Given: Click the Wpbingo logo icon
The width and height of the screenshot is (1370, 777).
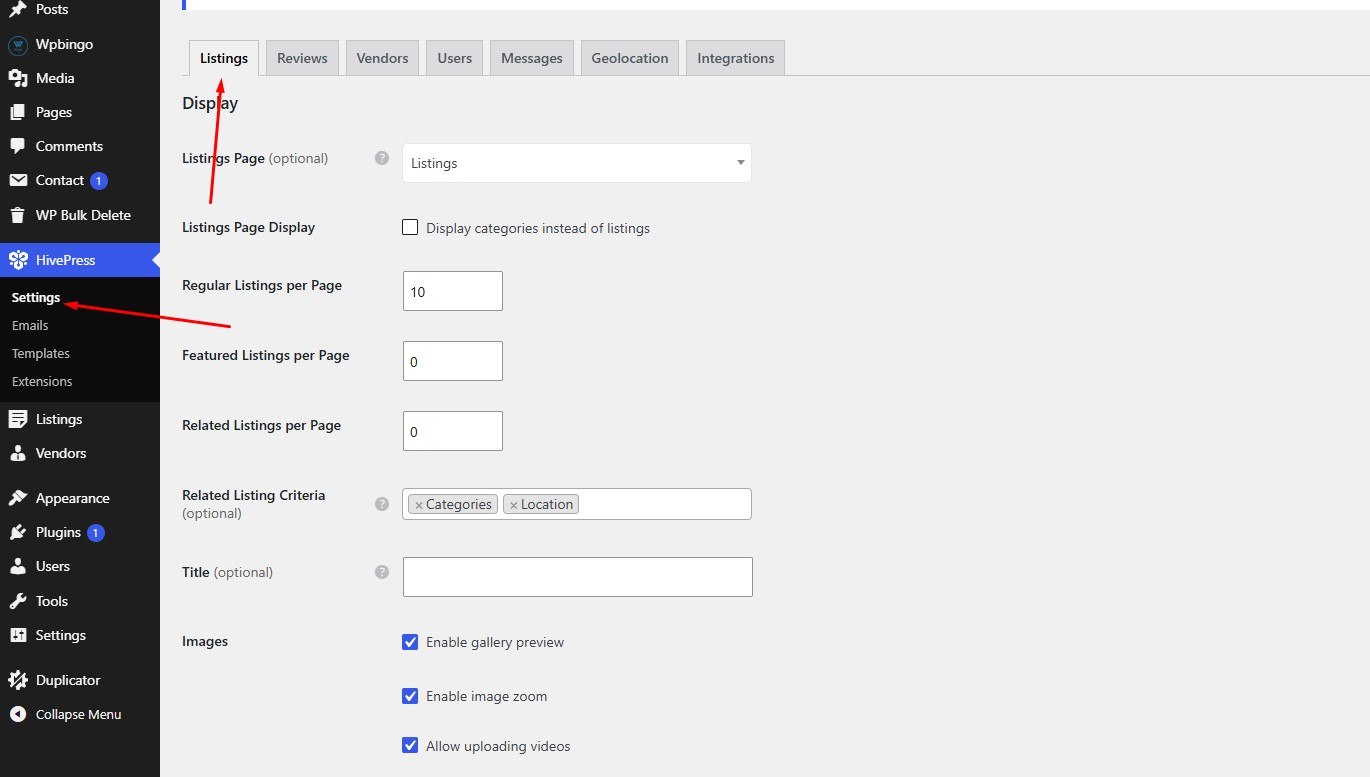Looking at the screenshot, I should click(x=17, y=45).
